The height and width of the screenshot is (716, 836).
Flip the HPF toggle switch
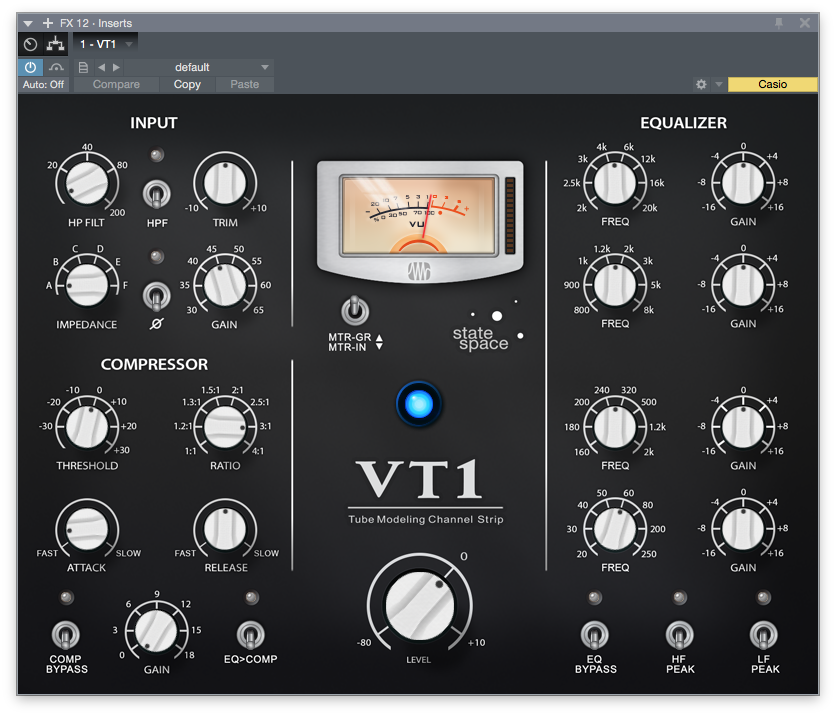pyautogui.click(x=156, y=193)
